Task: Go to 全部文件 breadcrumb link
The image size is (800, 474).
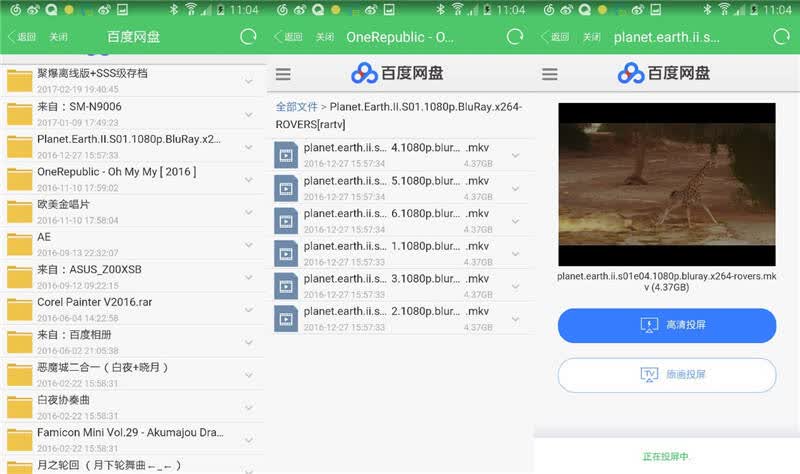Action: click(296, 107)
